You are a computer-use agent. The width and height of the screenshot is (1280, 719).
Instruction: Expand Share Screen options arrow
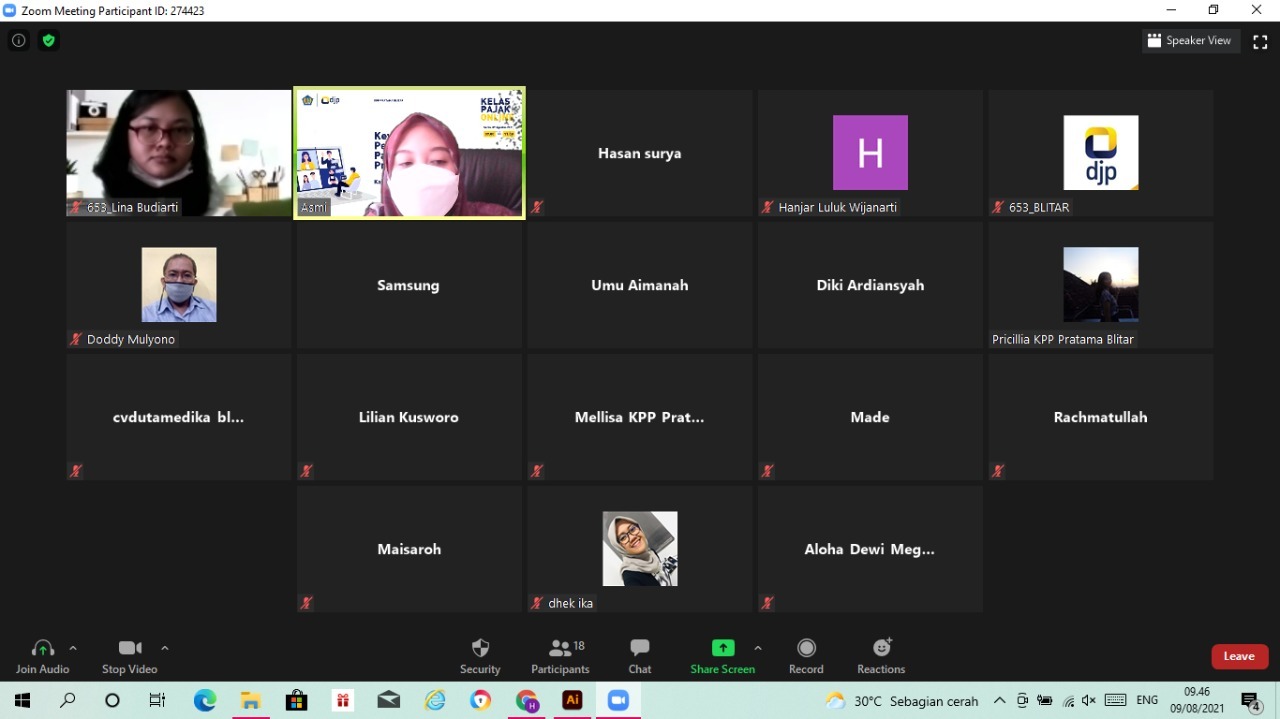coord(757,648)
